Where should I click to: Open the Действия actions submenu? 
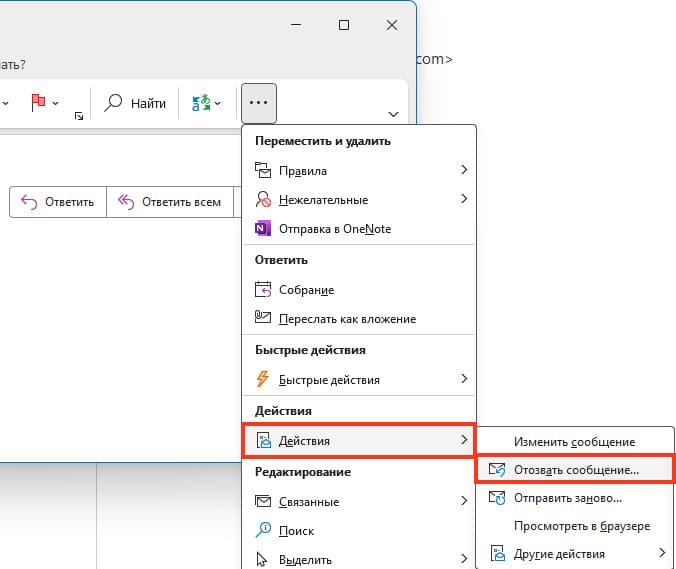click(359, 441)
